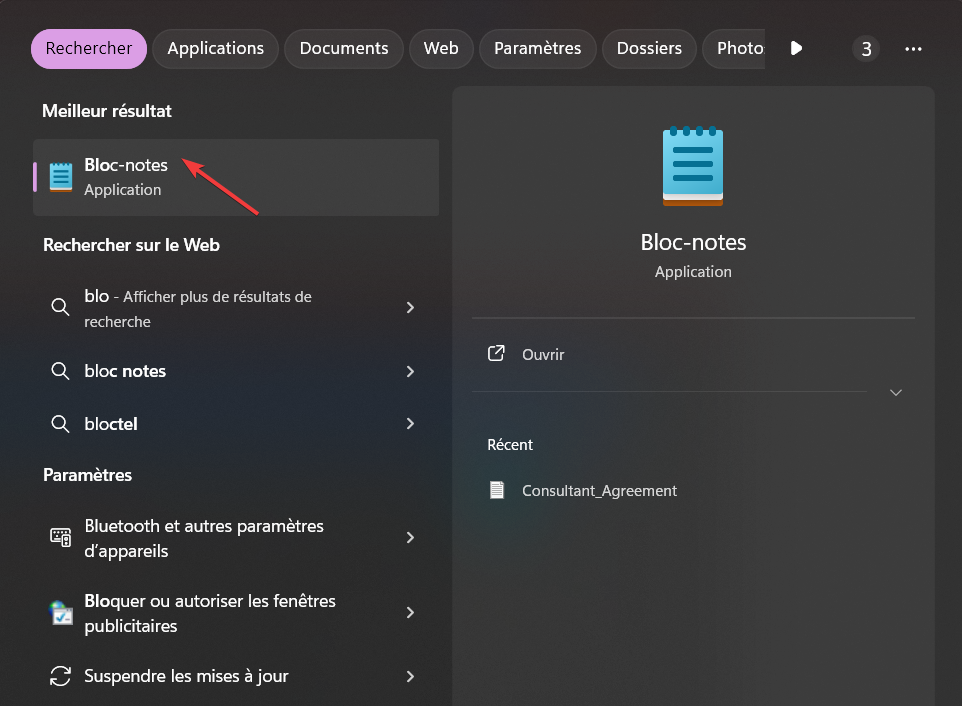
Task: Click the search icon beside bloctel
Action: pos(60,424)
